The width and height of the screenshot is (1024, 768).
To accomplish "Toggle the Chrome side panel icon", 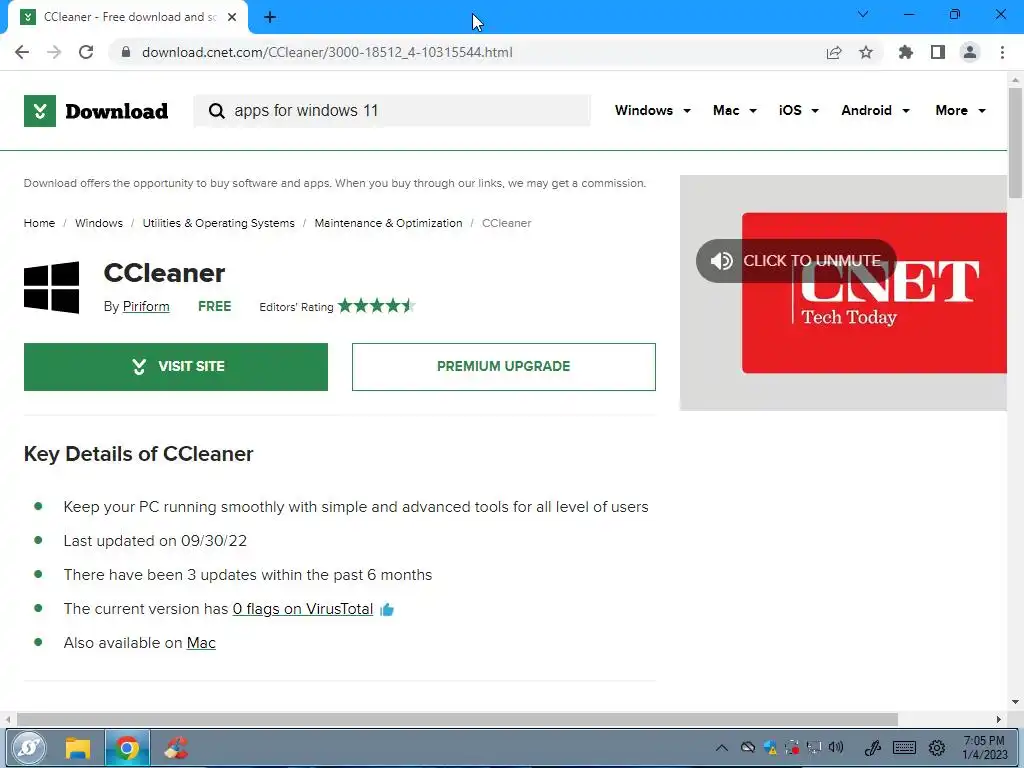I will 938,52.
